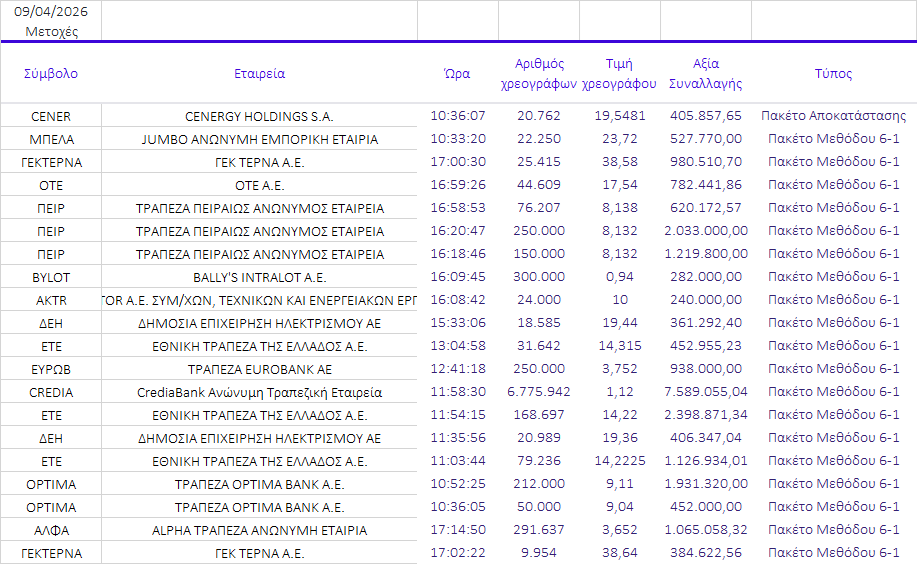Click the Εταιρεία column header
The height and width of the screenshot is (564, 917).
click(259, 73)
